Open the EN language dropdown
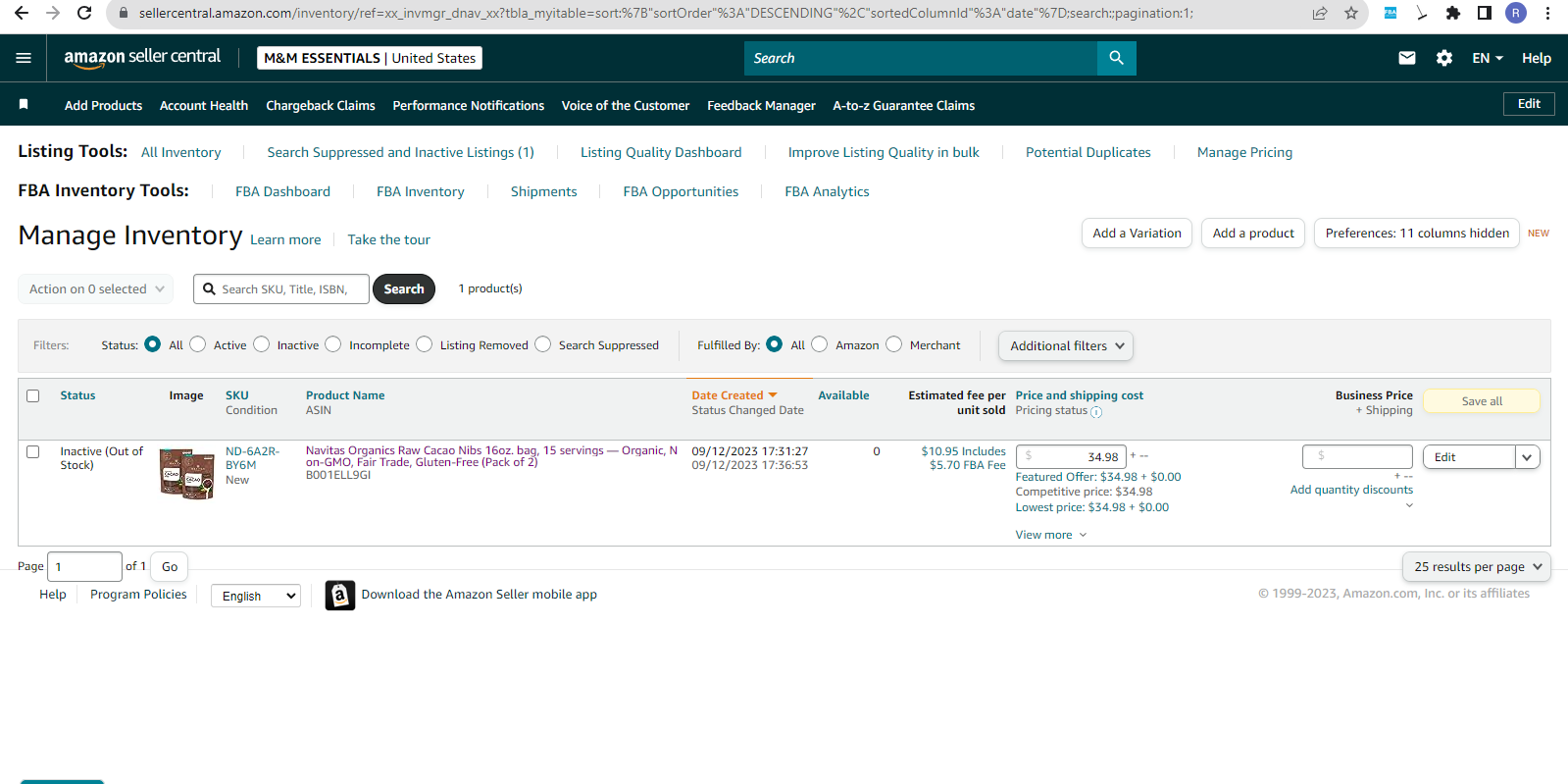 tap(1487, 58)
